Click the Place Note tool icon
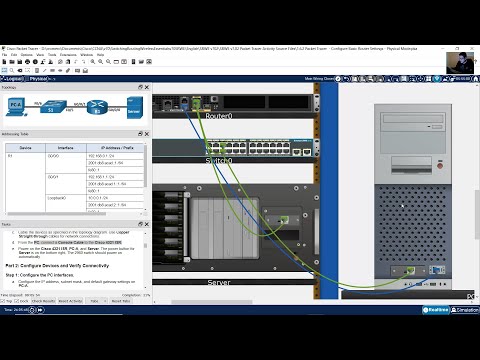This screenshot has width=480, height=360. (37, 70)
